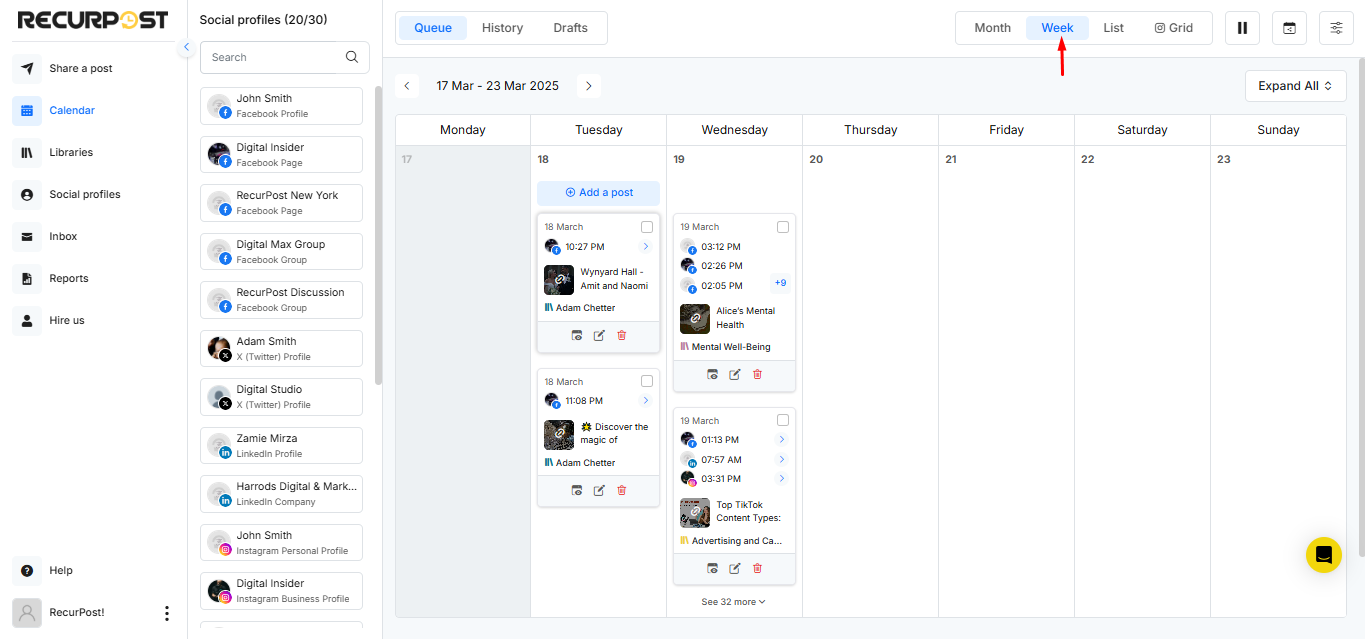Delete the 10:27 PM Wynyard Hall post

(621, 335)
